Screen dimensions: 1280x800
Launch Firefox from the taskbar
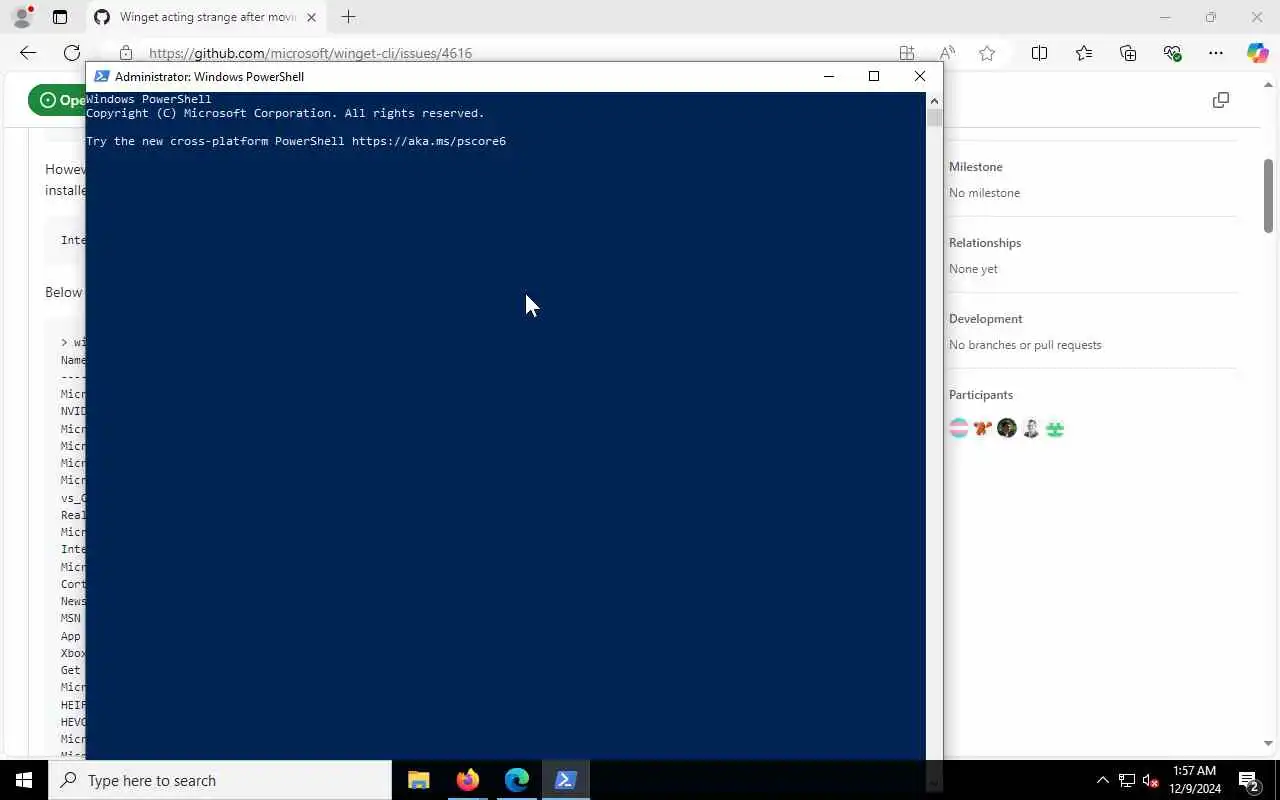pyautogui.click(x=468, y=780)
